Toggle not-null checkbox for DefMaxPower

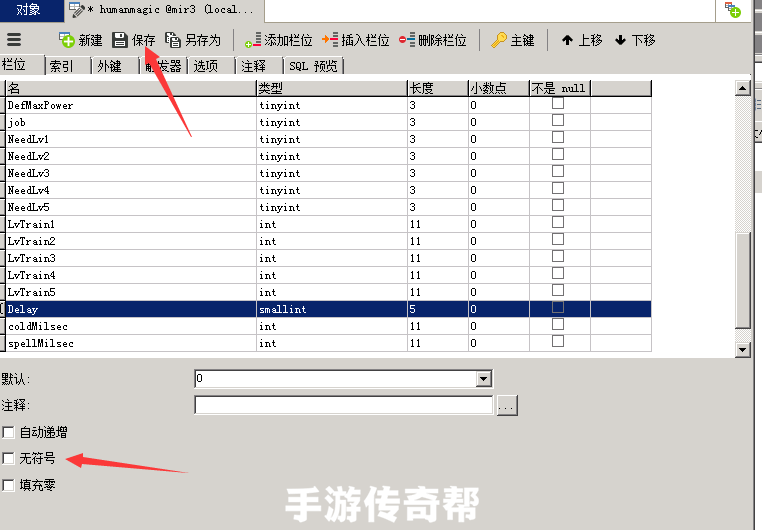point(558,103)
